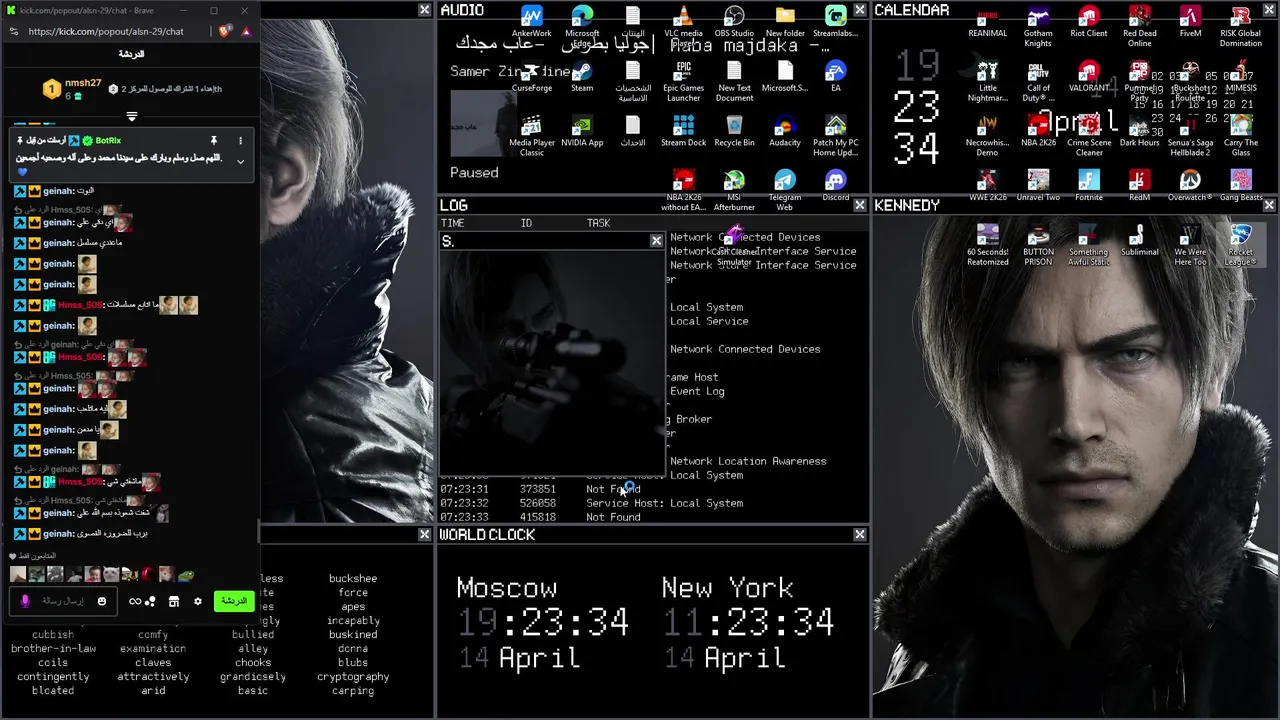Screen dimensions: 1280x720
Task: Open Rocket League shortcut
Action: click(1241, 244)
